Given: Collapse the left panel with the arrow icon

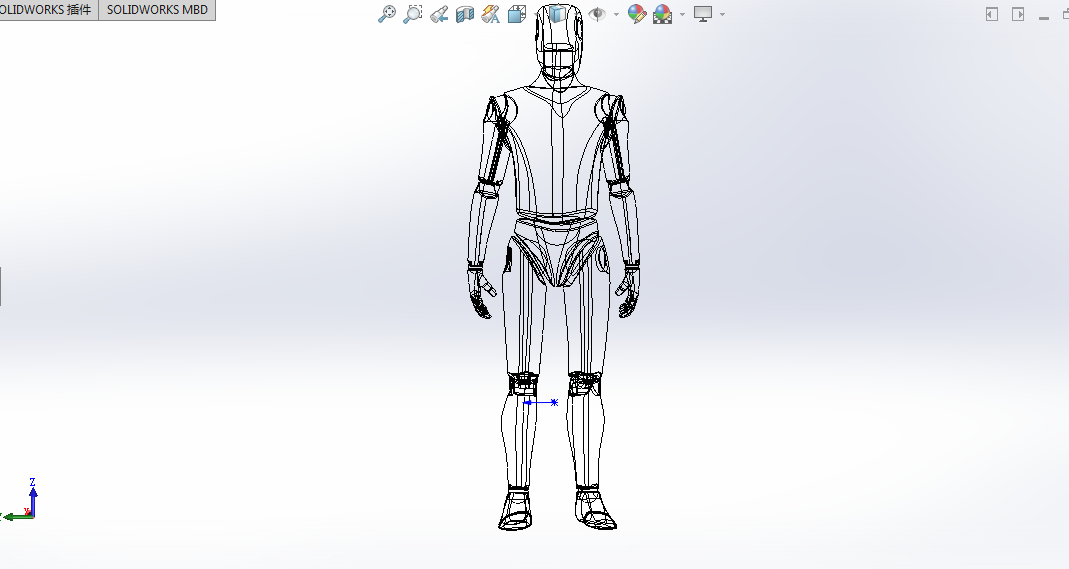Looking at the screenshot, I should pos(992,14).
